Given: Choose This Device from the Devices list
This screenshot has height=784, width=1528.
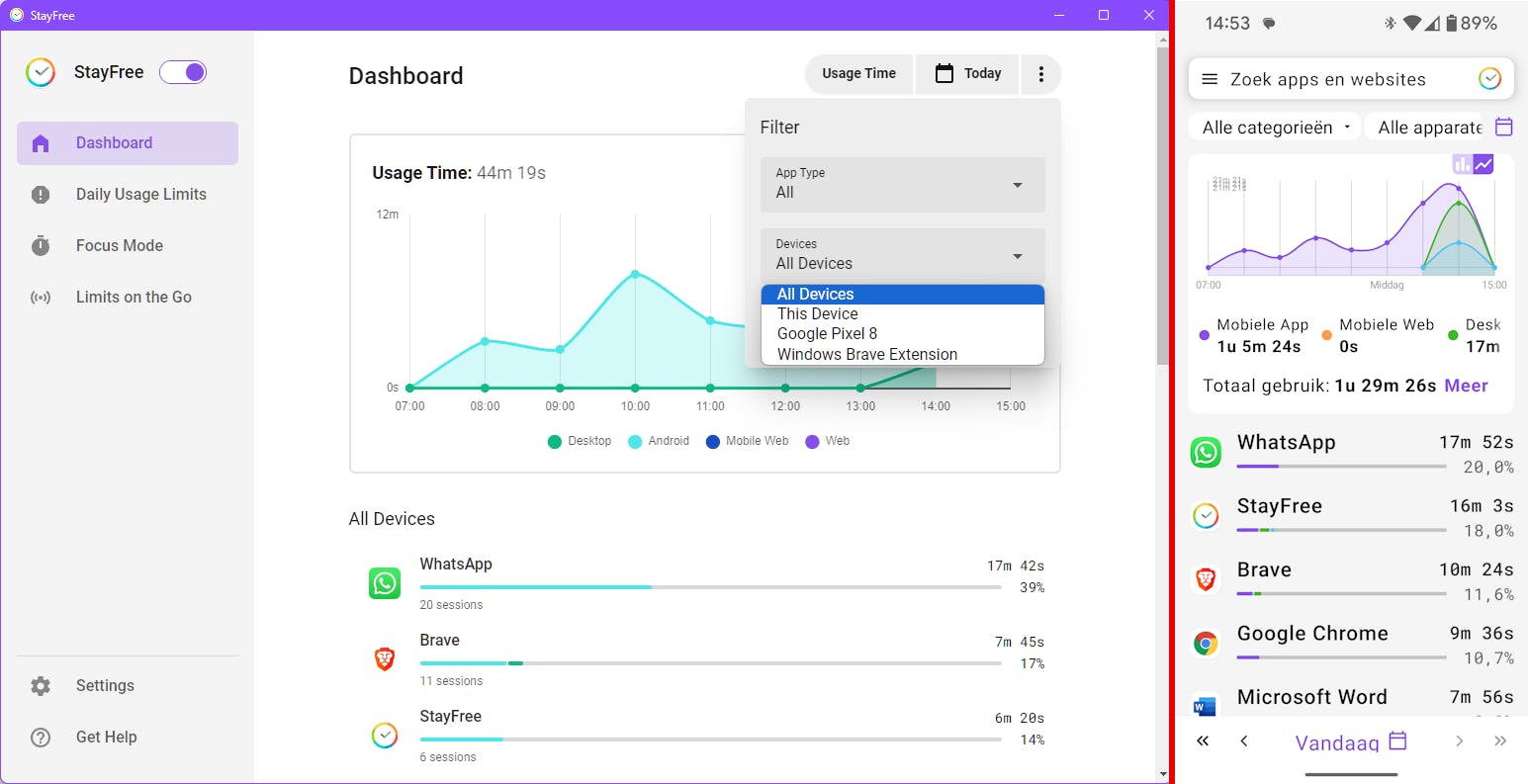Looking at the screenshot, I should click(903, 314).
